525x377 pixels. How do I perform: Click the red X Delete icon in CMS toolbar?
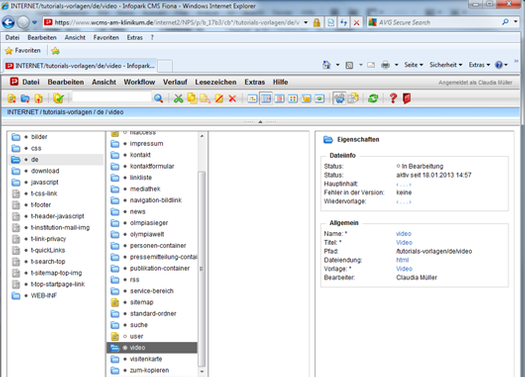232,98
